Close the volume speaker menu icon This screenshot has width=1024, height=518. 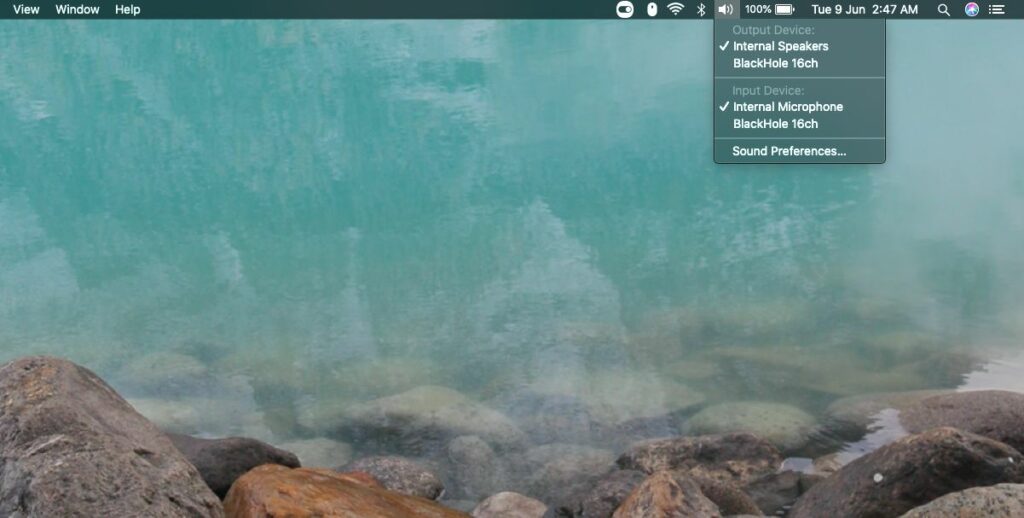[726, 9]
